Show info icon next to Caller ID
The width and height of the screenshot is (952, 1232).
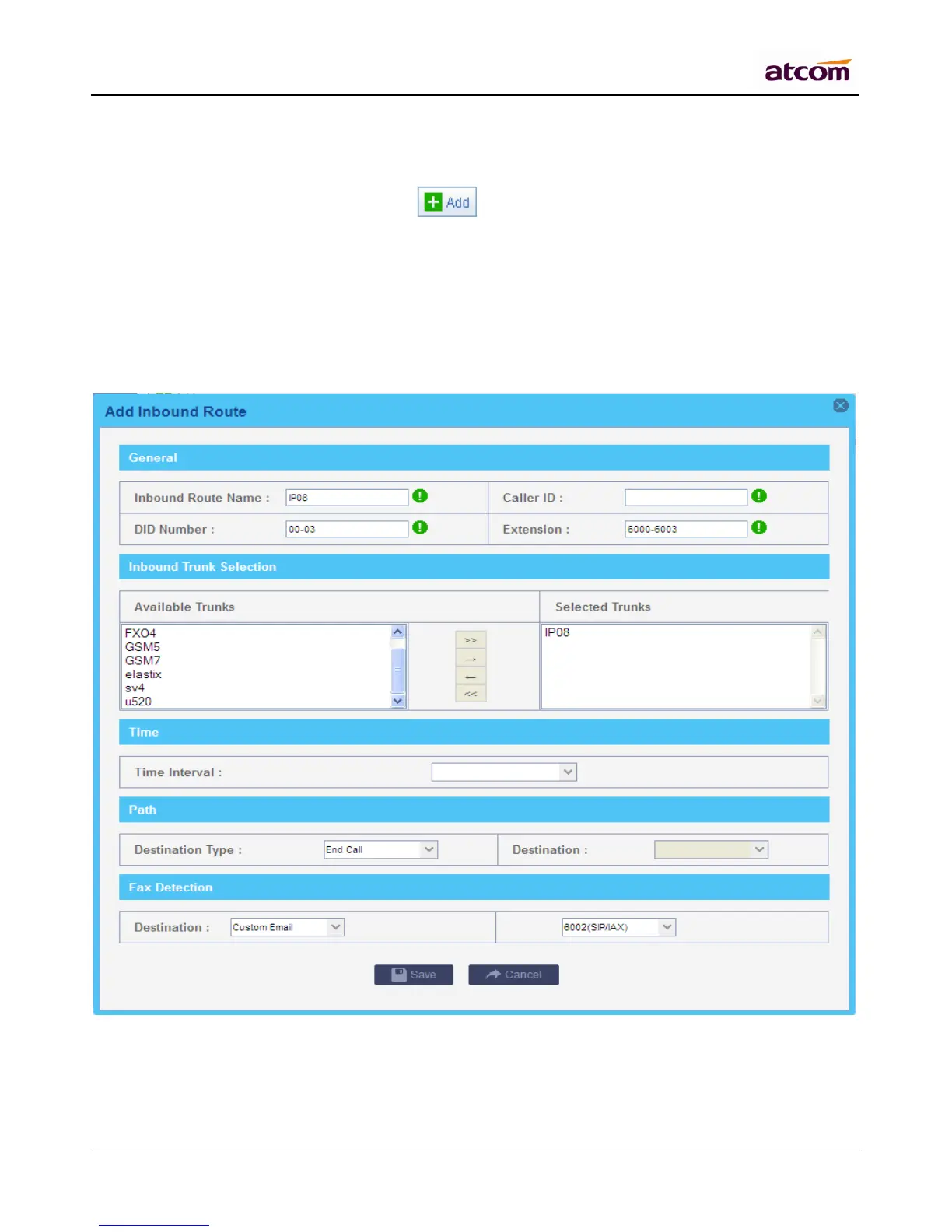click(759, 496)
